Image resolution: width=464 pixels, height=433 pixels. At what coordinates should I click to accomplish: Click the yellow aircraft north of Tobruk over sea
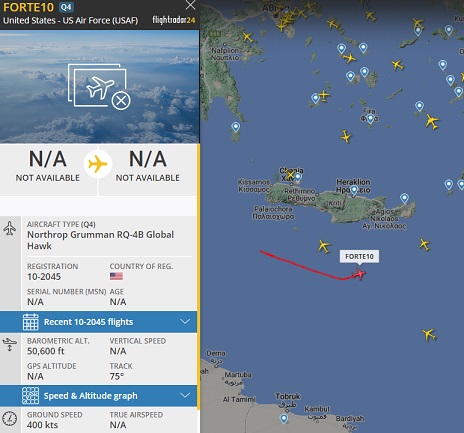coord(429,334)
